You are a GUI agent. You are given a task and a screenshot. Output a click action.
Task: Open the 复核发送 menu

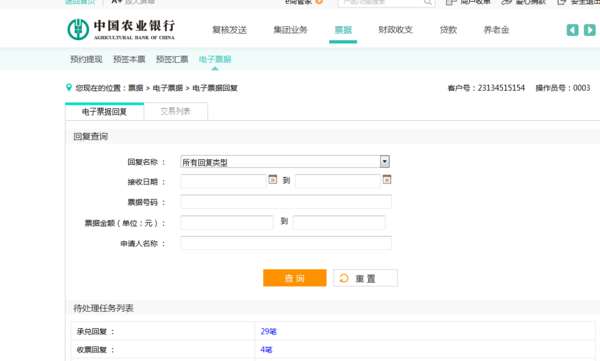(230, 30)
